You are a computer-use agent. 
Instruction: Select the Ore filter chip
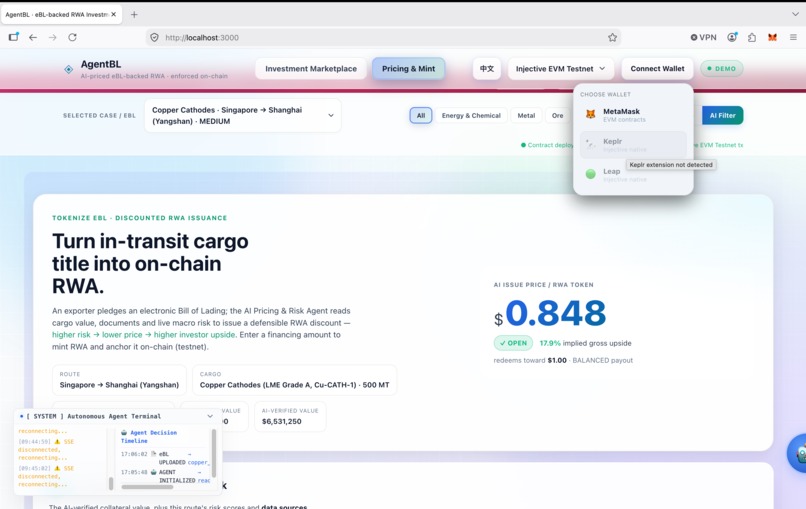click(557, 115)
